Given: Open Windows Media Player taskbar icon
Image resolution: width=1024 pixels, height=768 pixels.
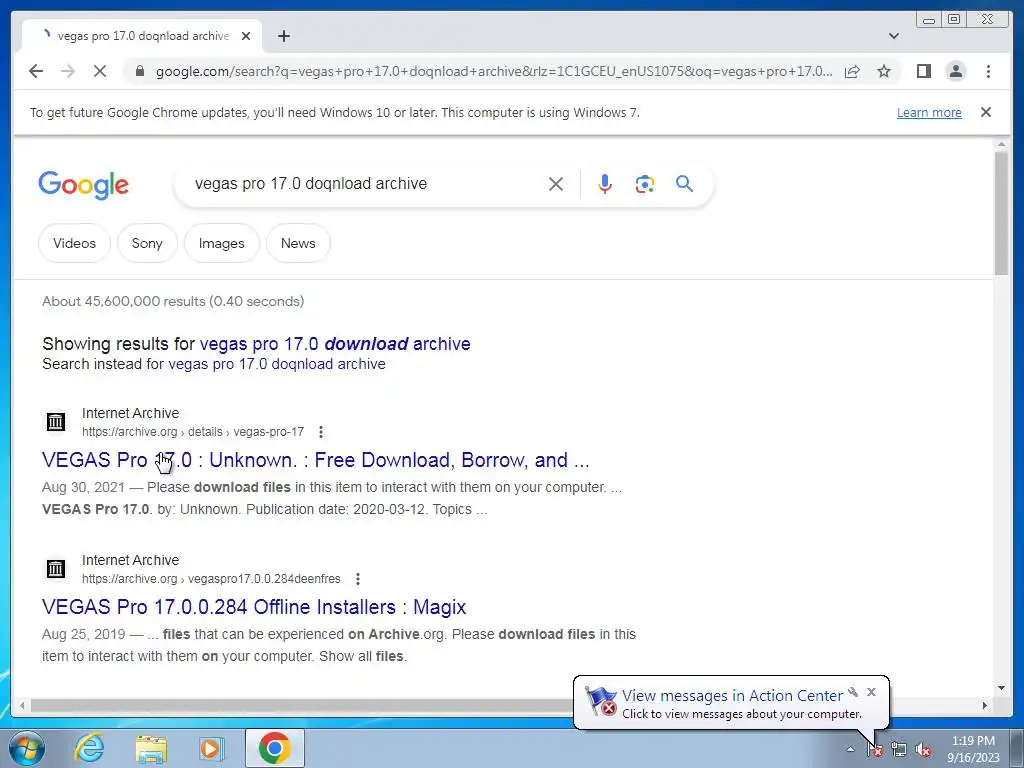Looking at the screenshot, I should (212, 748).
